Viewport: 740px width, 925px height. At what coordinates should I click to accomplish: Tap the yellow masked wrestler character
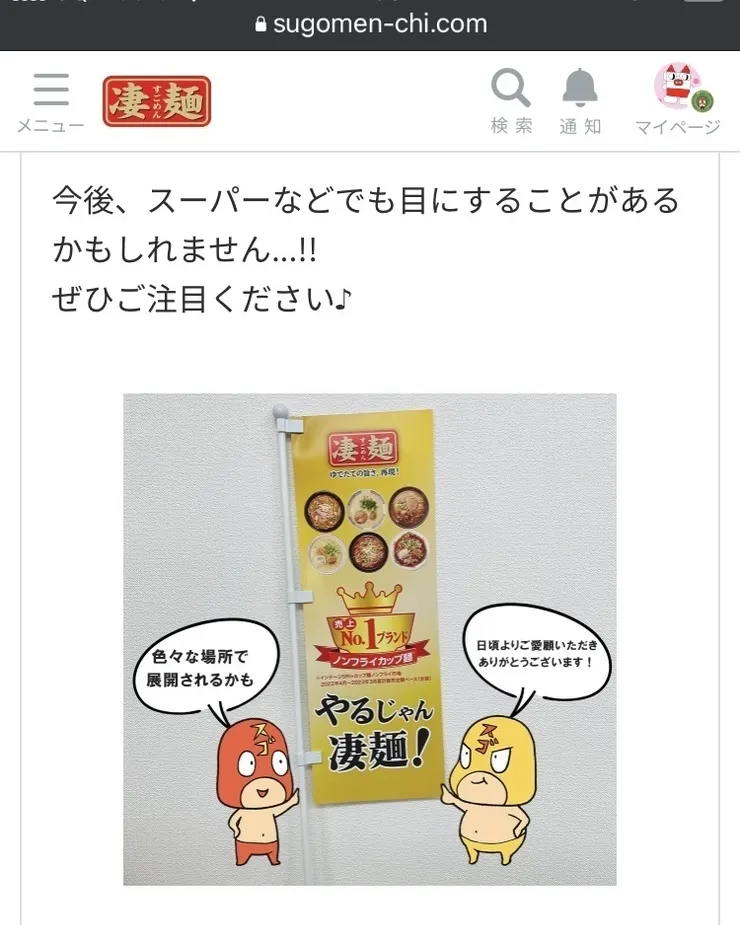(x=490, y=789)
